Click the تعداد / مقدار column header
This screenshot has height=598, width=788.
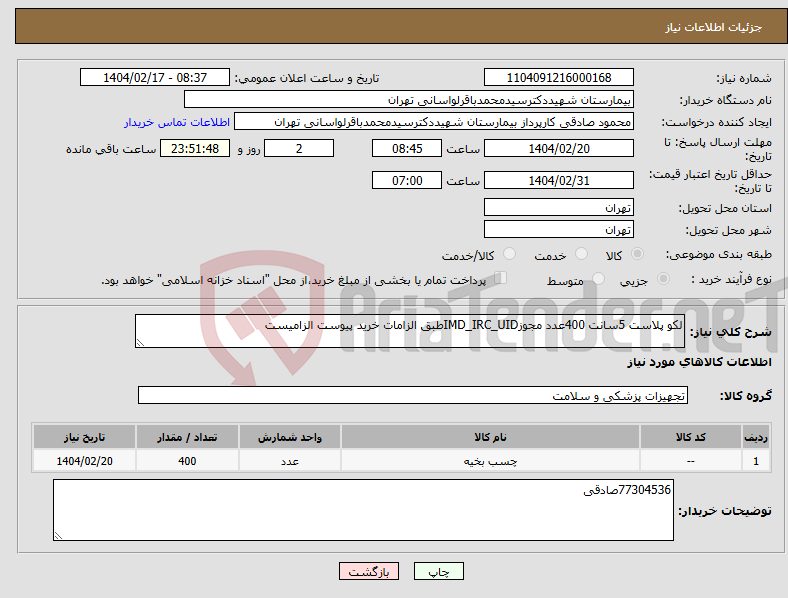click(x=187, y=437)
